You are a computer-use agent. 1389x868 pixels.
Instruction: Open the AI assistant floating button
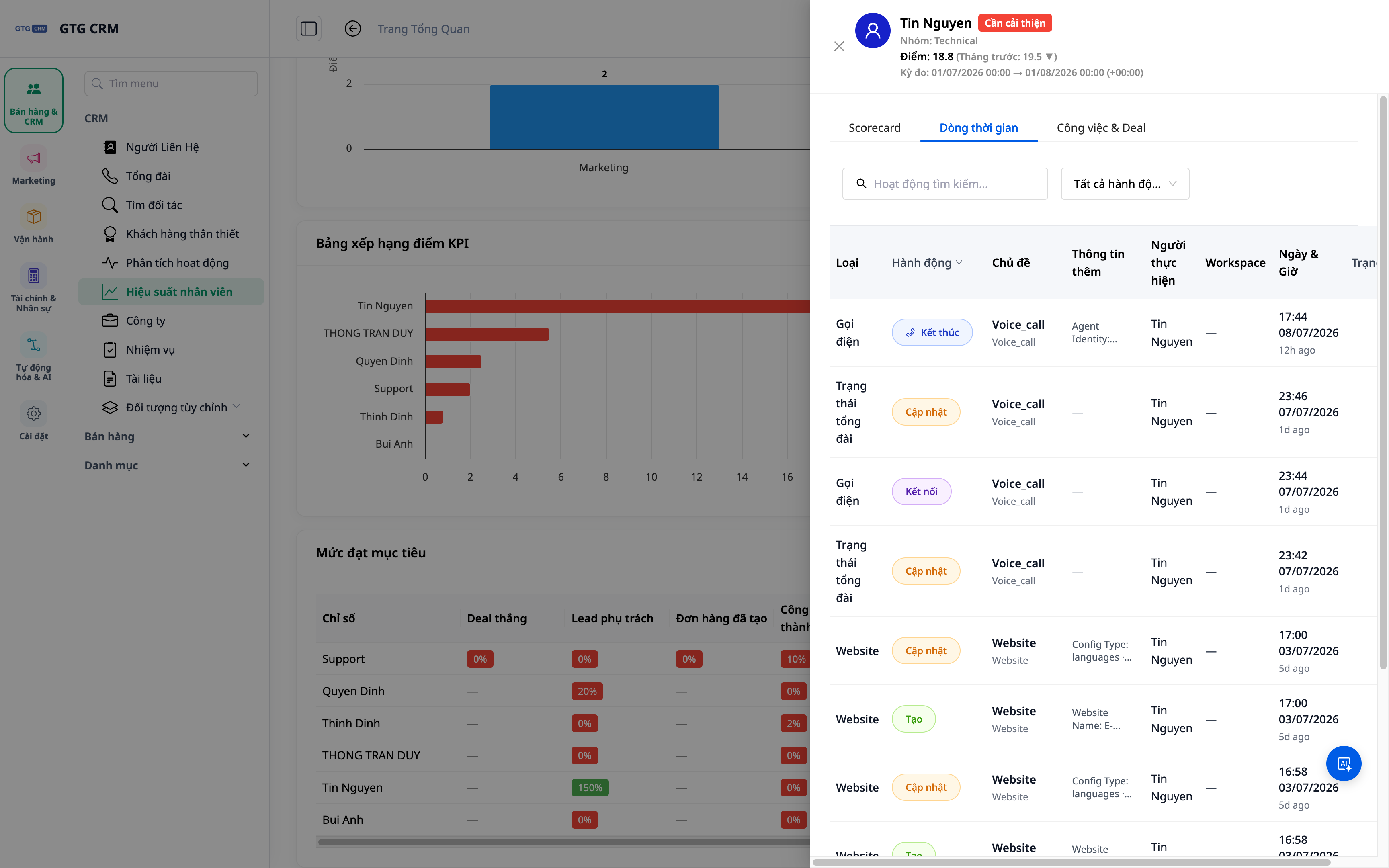tap(1343, 764)
